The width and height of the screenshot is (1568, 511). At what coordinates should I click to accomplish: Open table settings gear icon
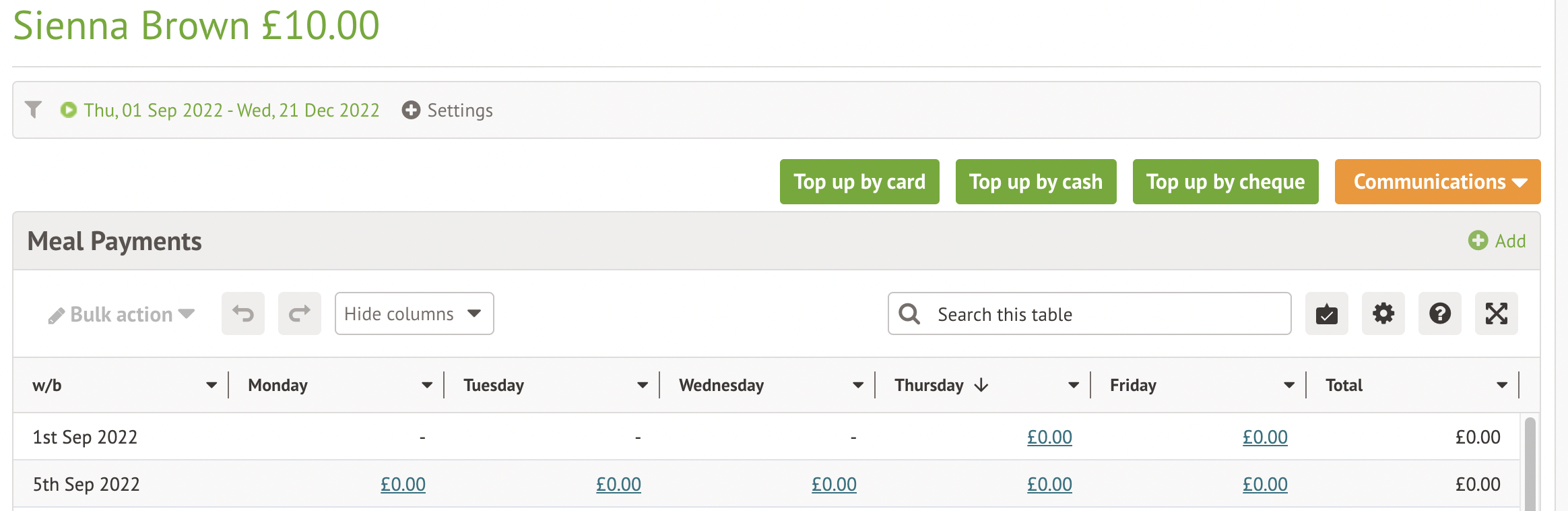click(x=1383, y=313)
